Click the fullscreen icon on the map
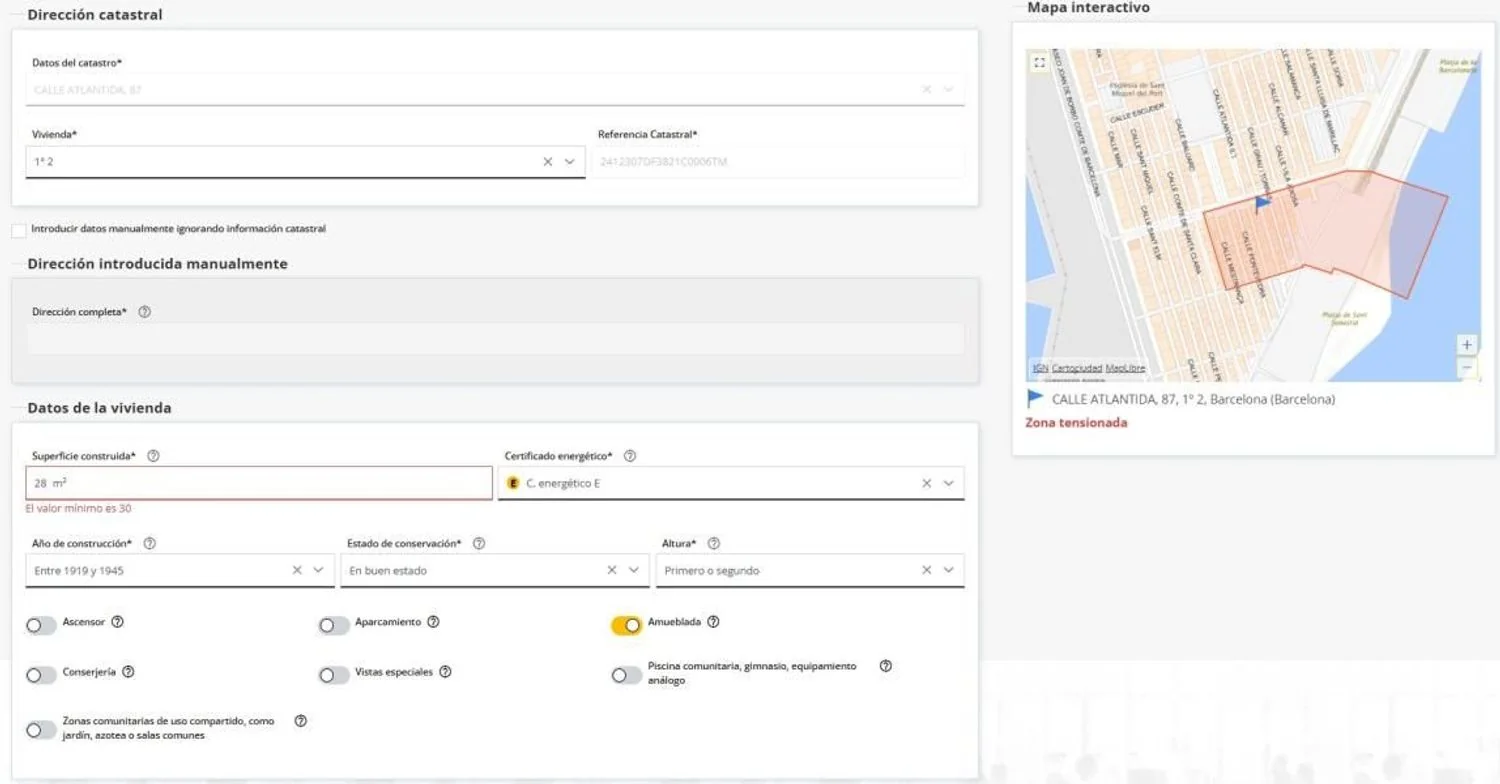The width and height of the screenshot is (1500, 784). 1039,62
